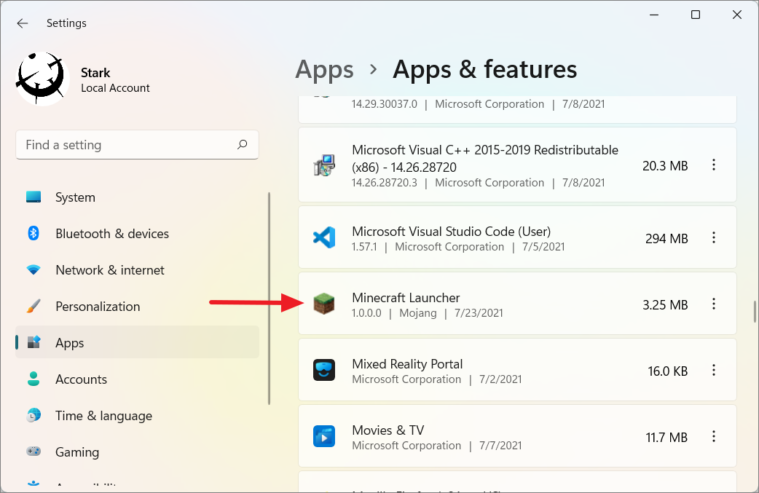
Task: Close the Settings window
Action: point(737,15)
